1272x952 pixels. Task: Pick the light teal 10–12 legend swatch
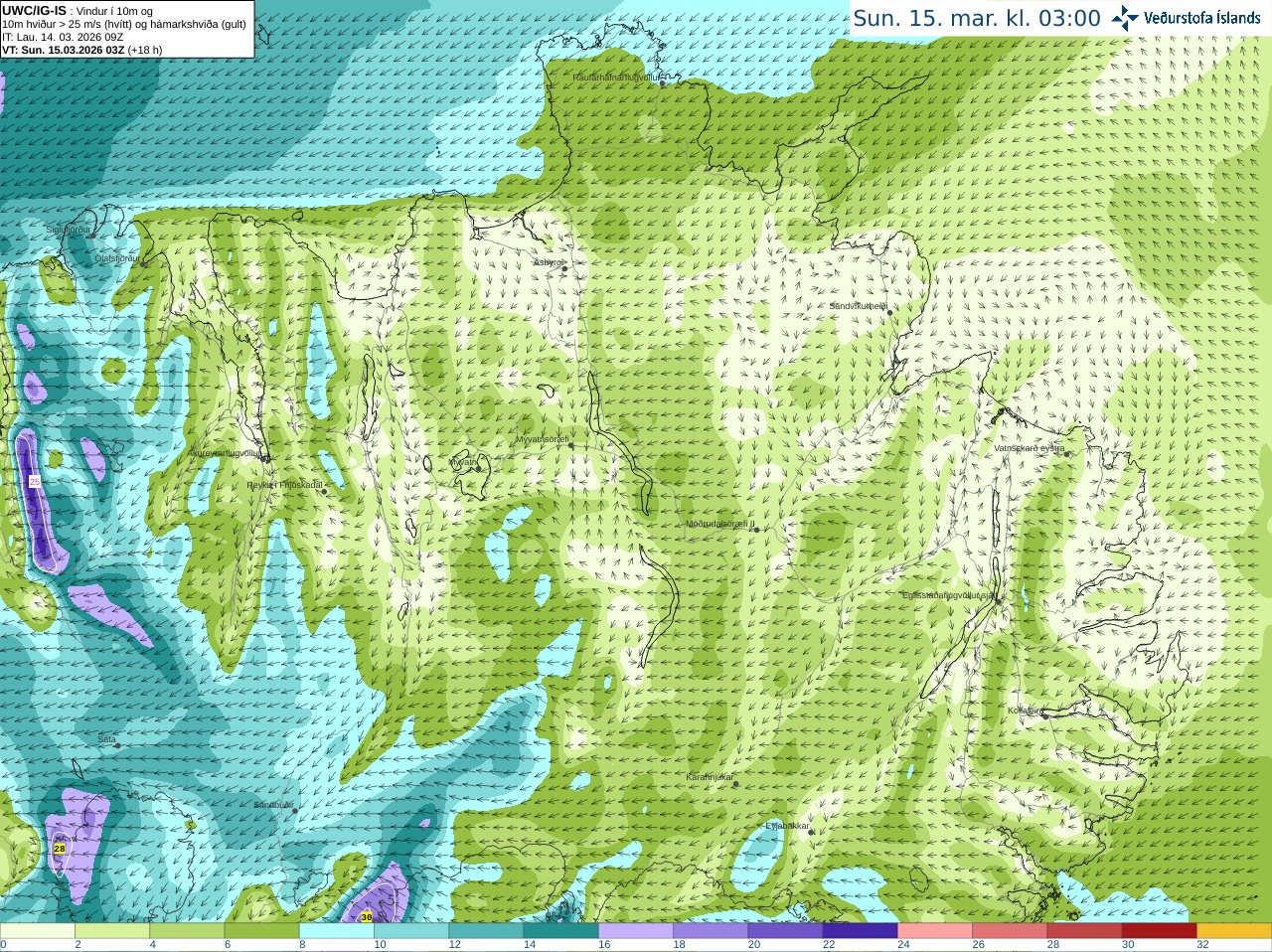click(411, 931)
